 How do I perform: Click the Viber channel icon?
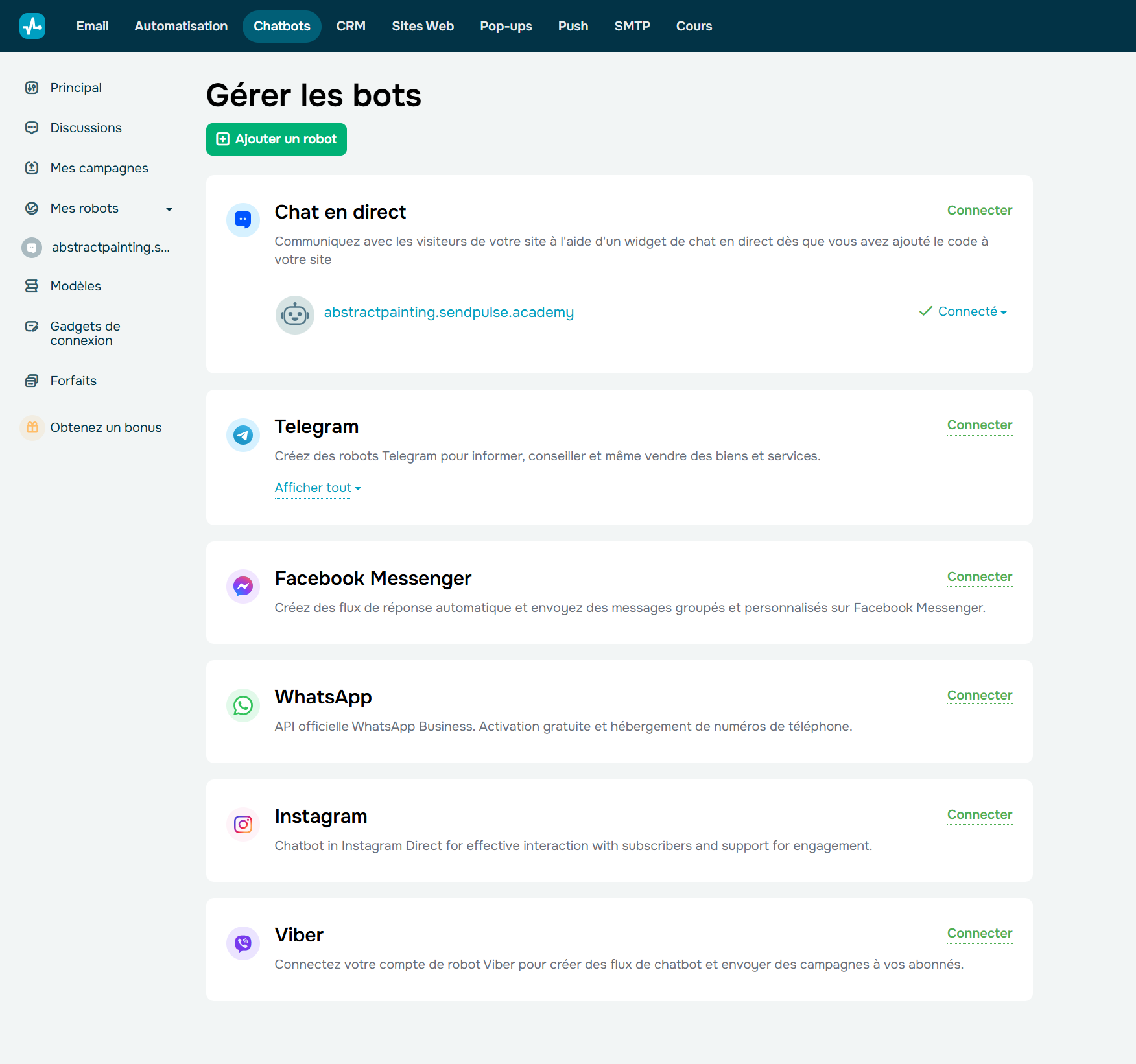point(243,943)
